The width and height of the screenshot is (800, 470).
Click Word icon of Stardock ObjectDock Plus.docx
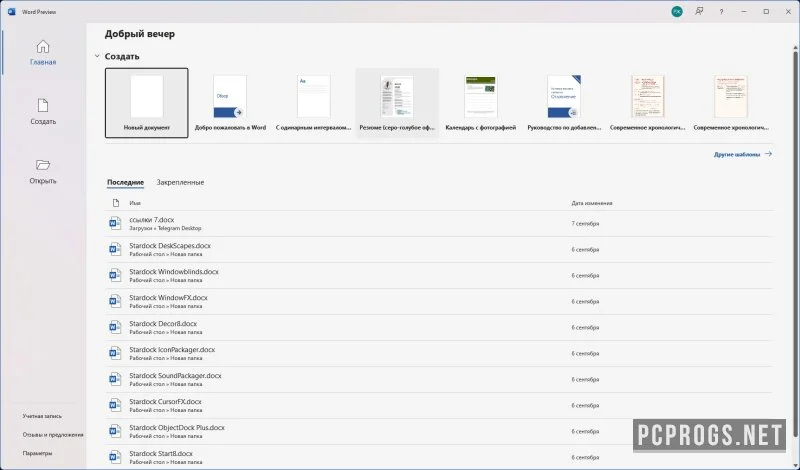tap(115, 432)
